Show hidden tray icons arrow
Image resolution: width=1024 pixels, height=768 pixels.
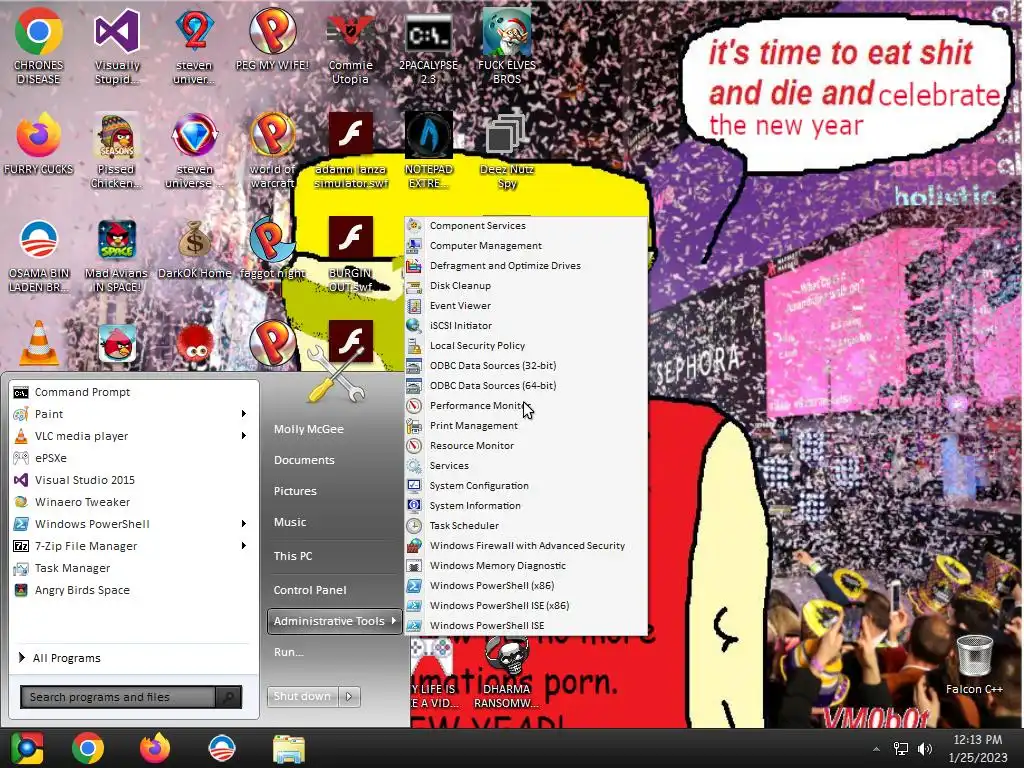click(876, 749)
